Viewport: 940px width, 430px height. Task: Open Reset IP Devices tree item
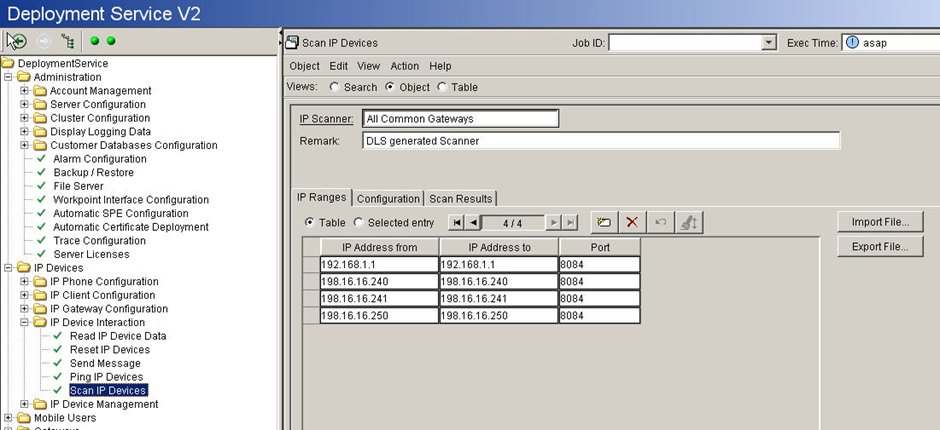click(x=110, y=350)
